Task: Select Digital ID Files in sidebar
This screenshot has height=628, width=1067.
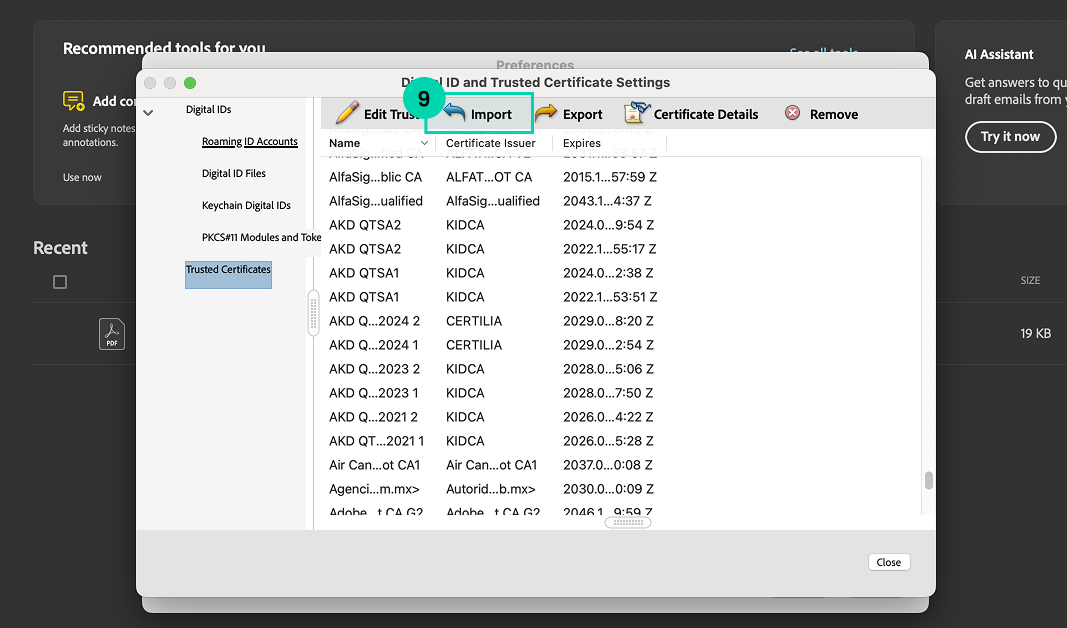Action: 234,173
